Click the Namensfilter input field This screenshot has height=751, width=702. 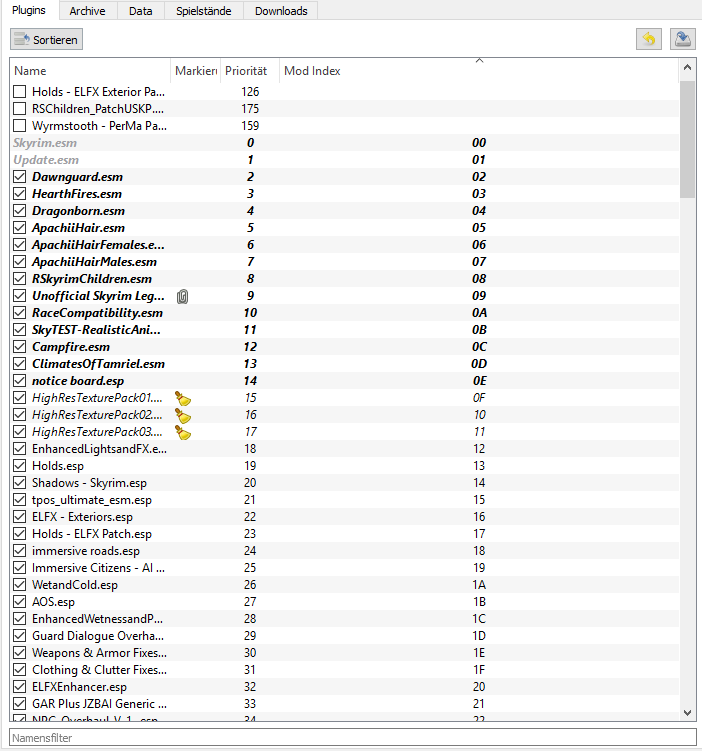[x=352, y=738]
